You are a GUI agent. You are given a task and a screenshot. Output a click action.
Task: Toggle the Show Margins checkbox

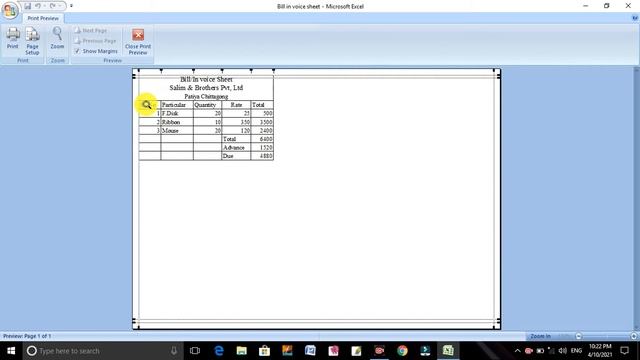tap(77, 51)
